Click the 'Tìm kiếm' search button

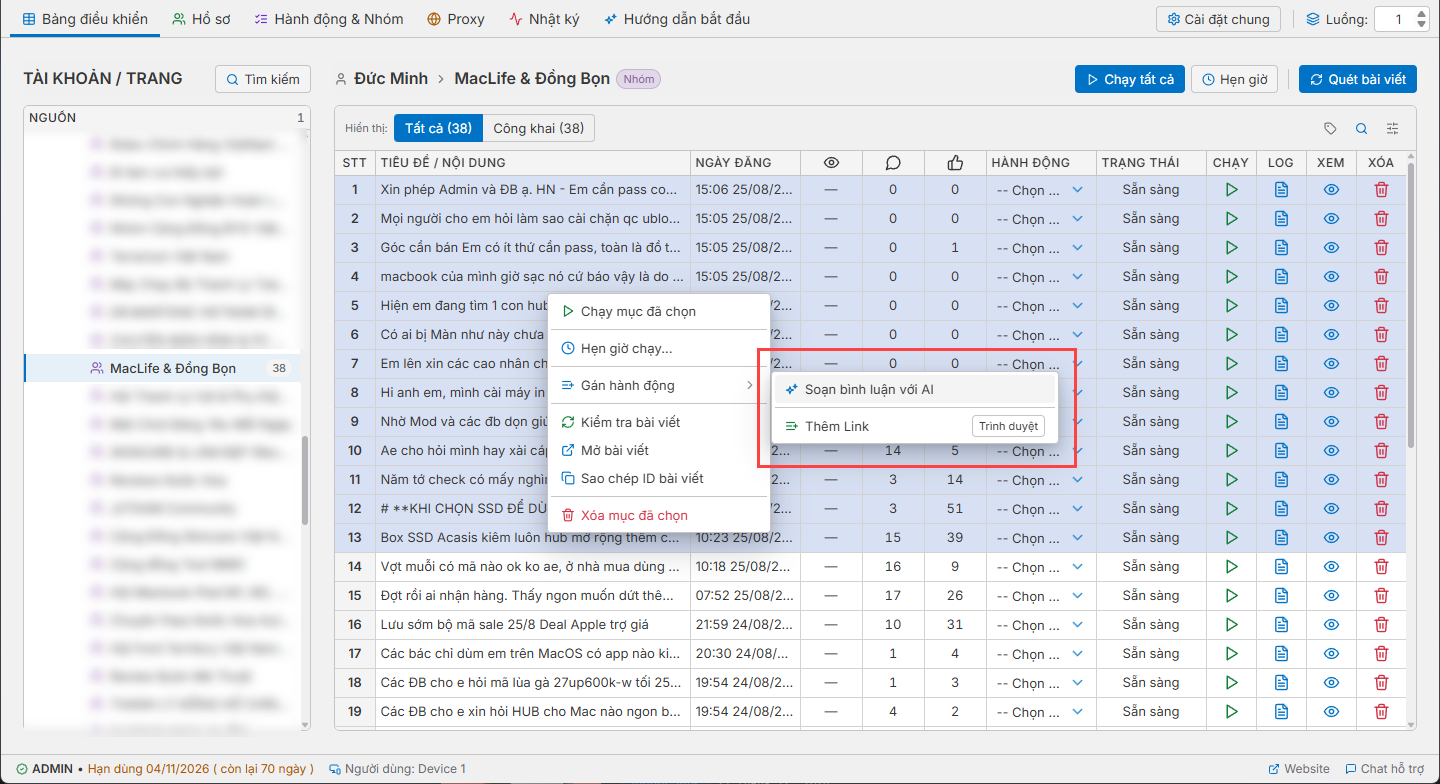point(263,79)
